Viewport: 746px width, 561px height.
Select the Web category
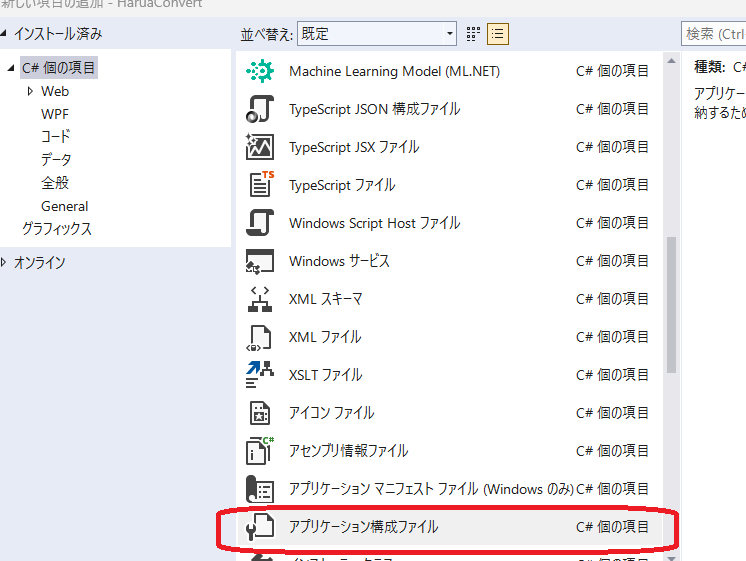click(55, 91)
